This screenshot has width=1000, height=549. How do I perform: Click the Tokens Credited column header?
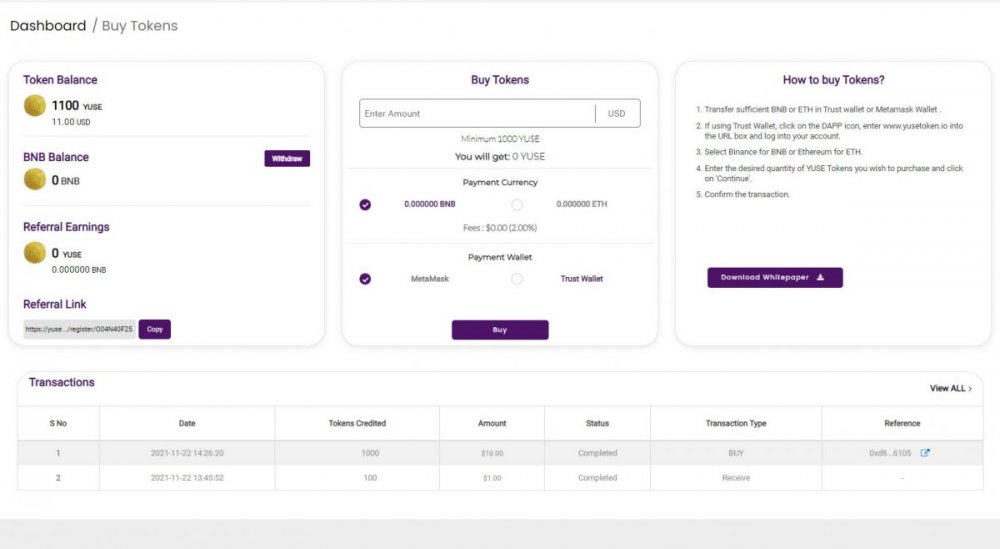[357, 423]
